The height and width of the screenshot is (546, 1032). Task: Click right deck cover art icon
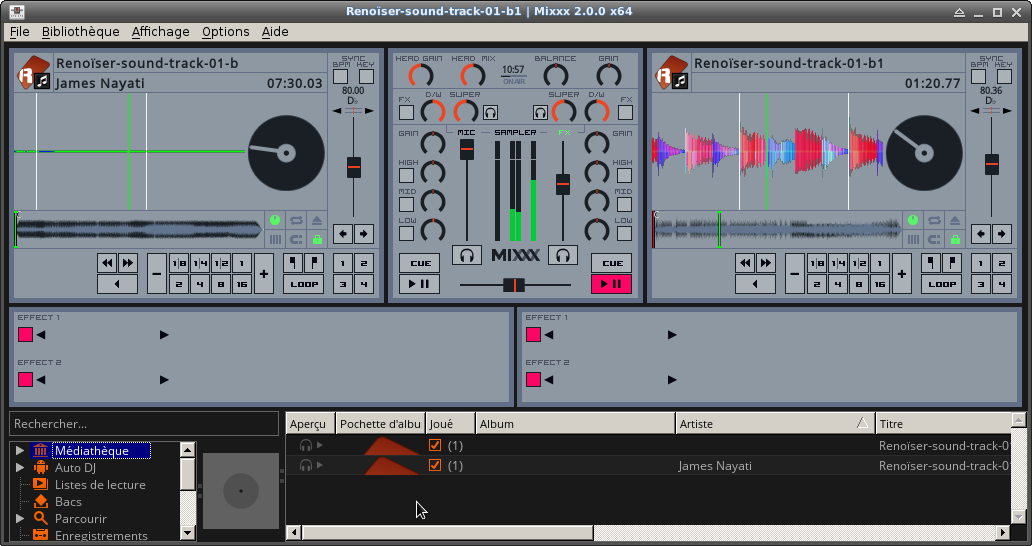pyautogui.click(x=673, y=72)
